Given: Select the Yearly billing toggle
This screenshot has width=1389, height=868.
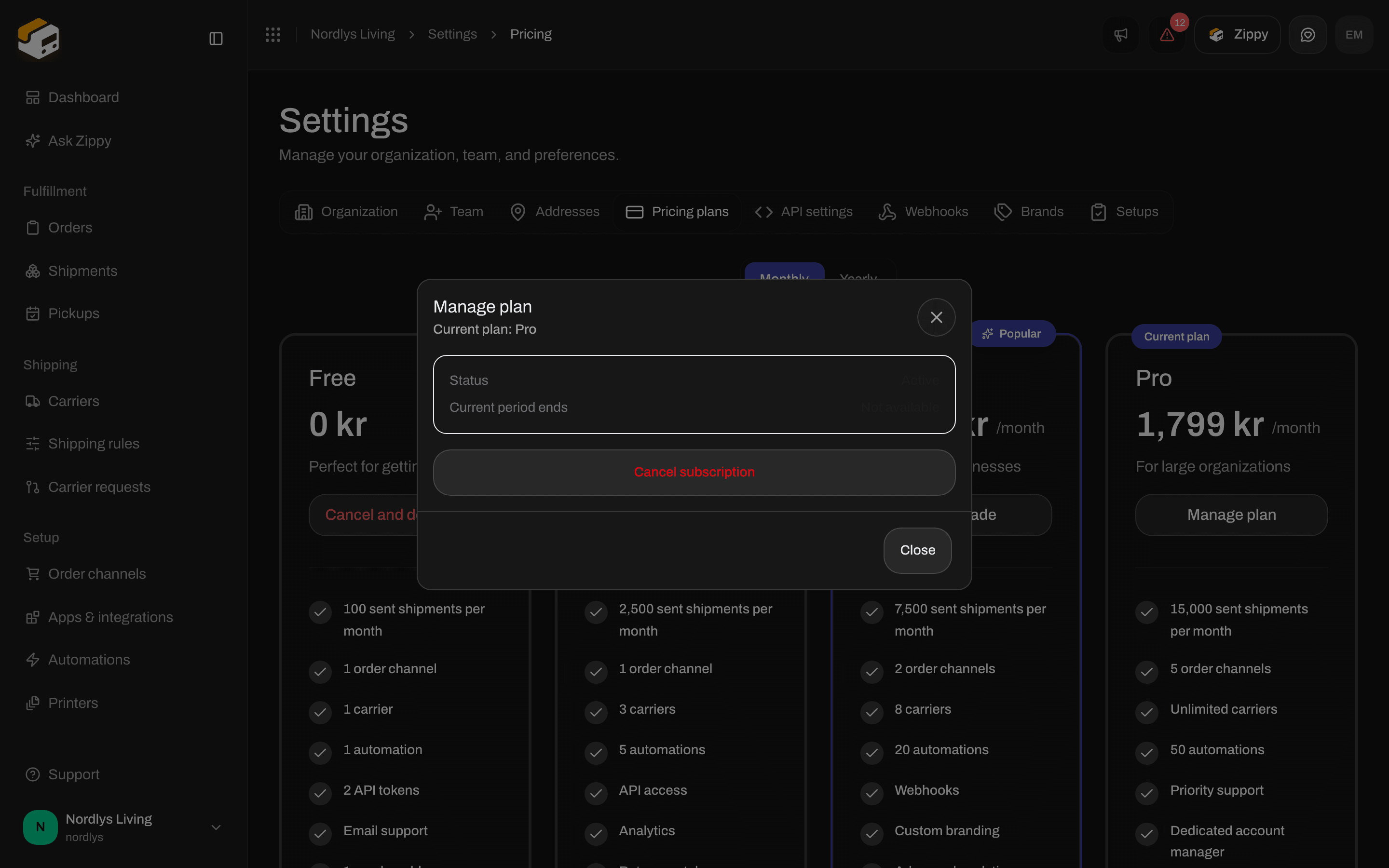Looking at the screenshot, I should (x=858, y=272).
